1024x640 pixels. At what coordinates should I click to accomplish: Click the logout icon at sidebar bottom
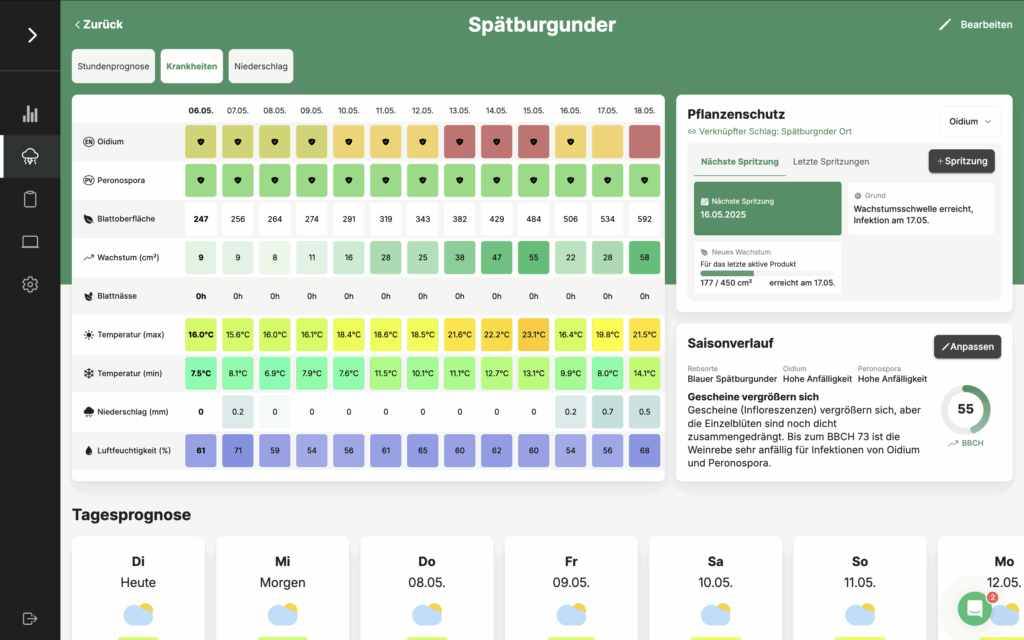click(x=30, y=618)
